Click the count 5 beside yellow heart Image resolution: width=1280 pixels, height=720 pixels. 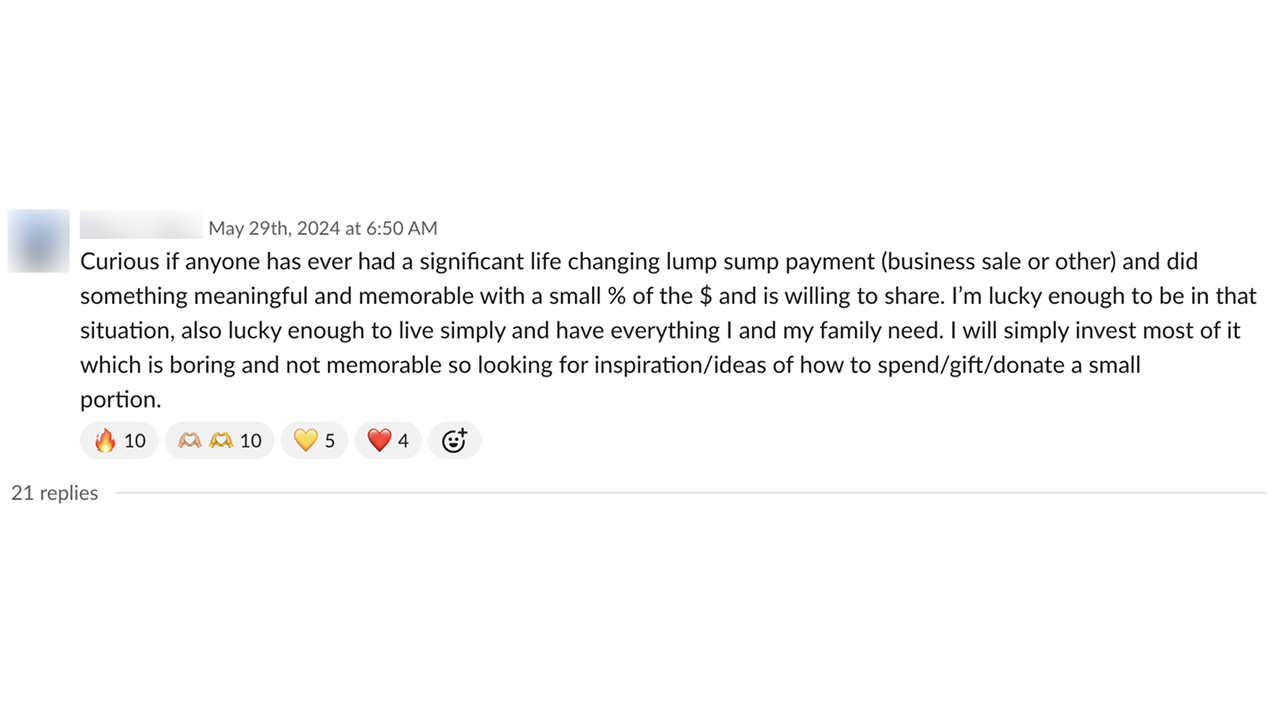[330, 440]
